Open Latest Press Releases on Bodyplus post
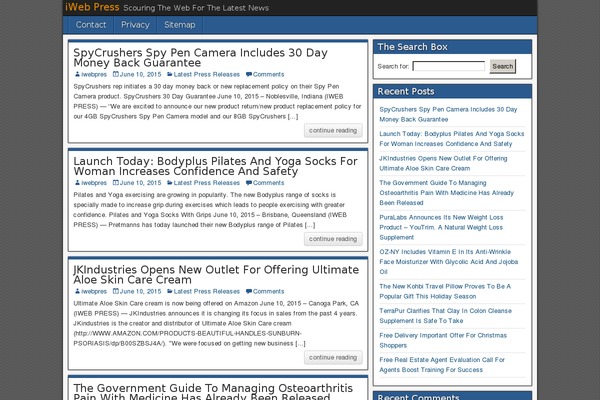Viewport: 600px width, 400px height. pos(207,183)
